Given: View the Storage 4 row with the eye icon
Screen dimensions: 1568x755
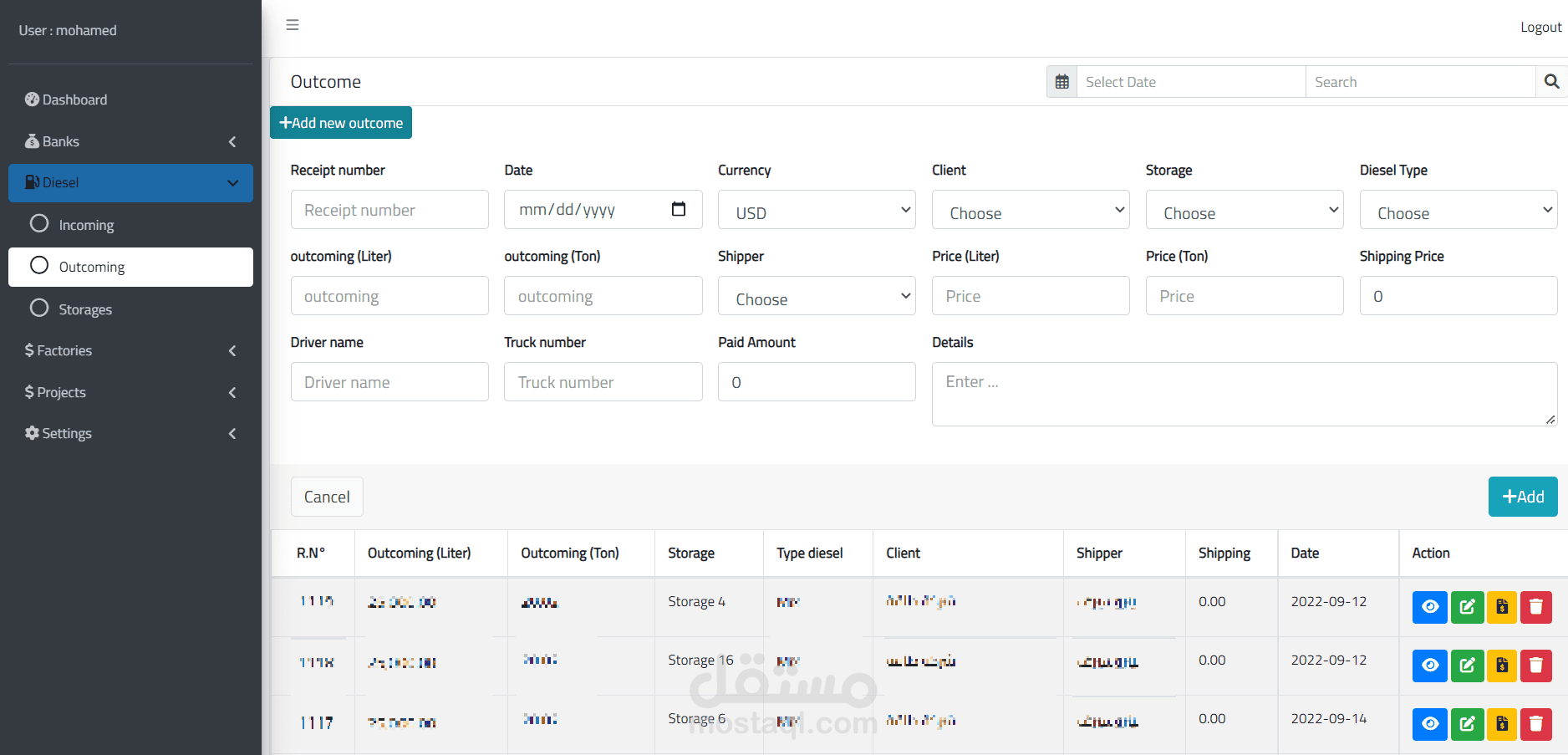Looking at the screenshot, I should (x=1429, y=607).
